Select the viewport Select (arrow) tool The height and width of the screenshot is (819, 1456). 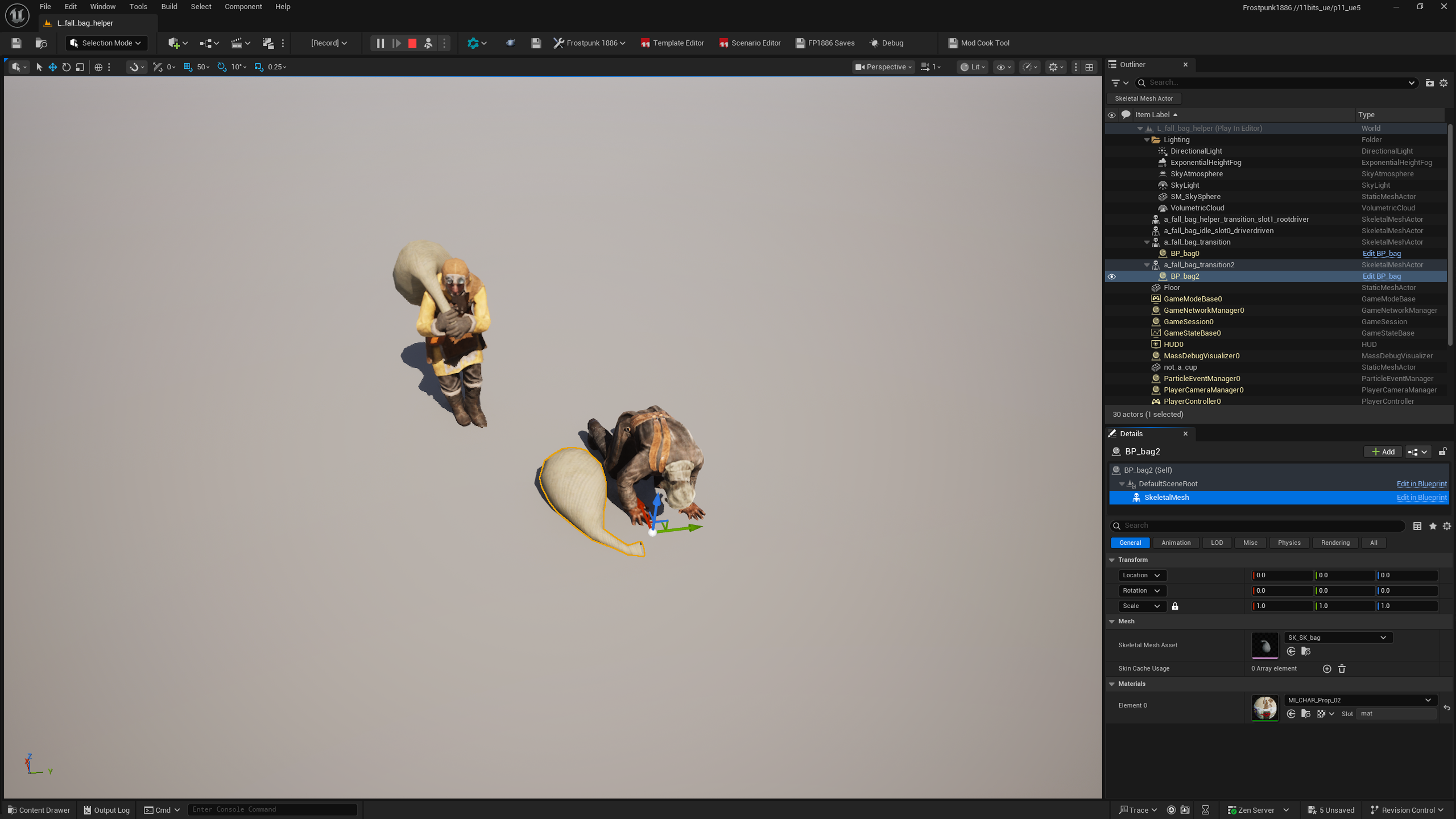(x=39, y=67)
